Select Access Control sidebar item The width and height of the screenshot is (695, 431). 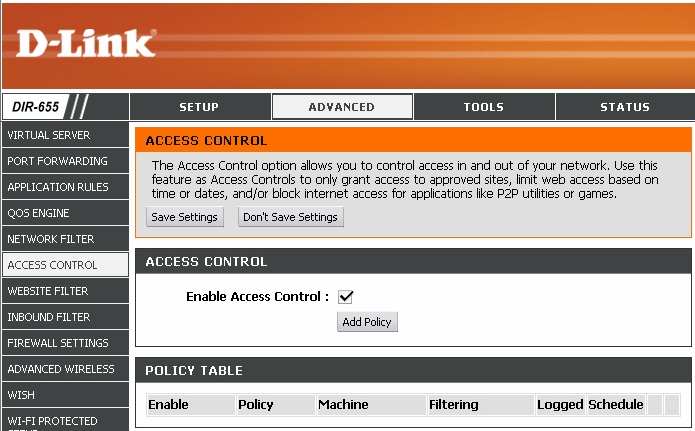(65, 265)
